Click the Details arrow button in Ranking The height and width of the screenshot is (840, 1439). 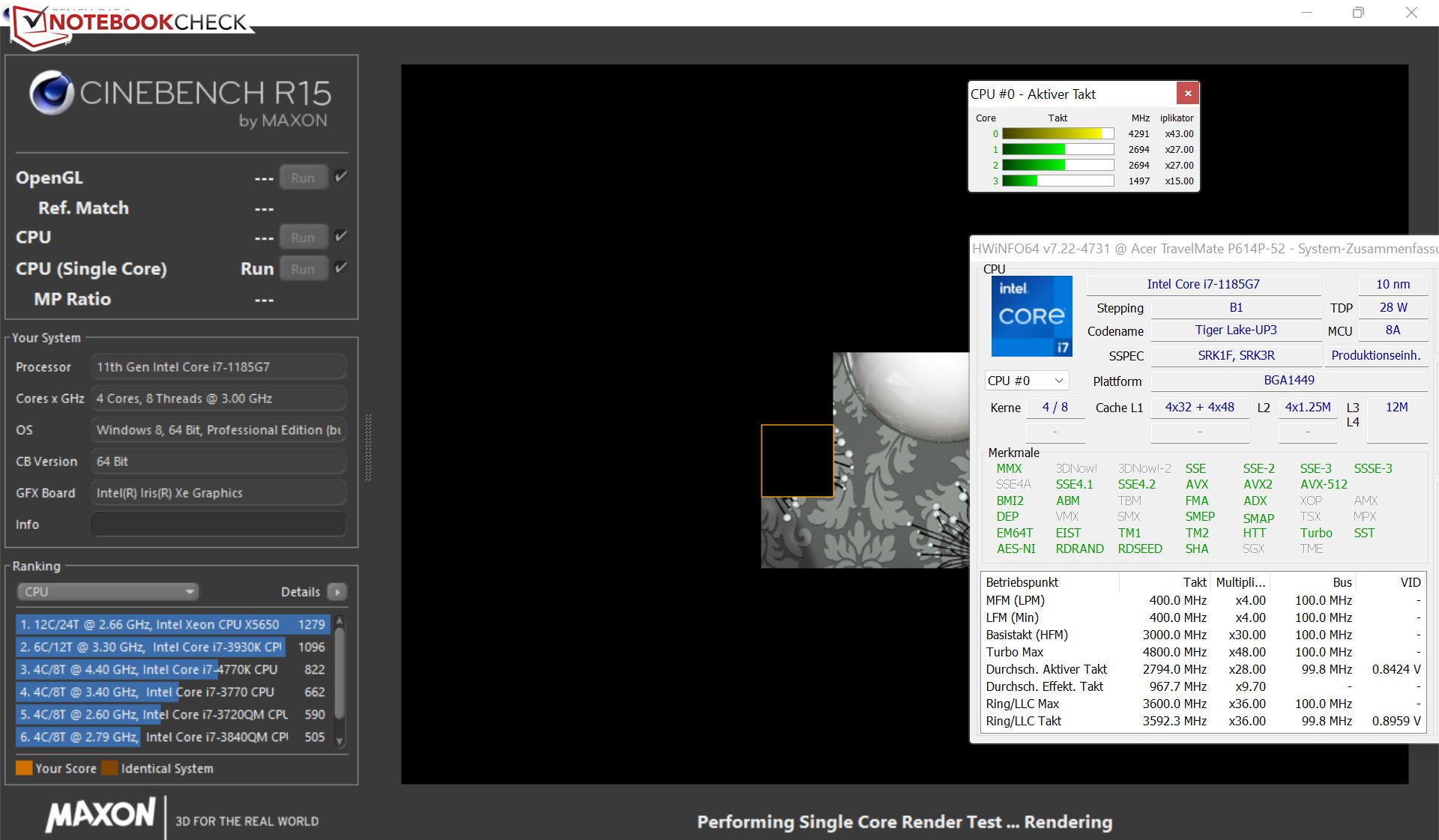click(337, 592)
